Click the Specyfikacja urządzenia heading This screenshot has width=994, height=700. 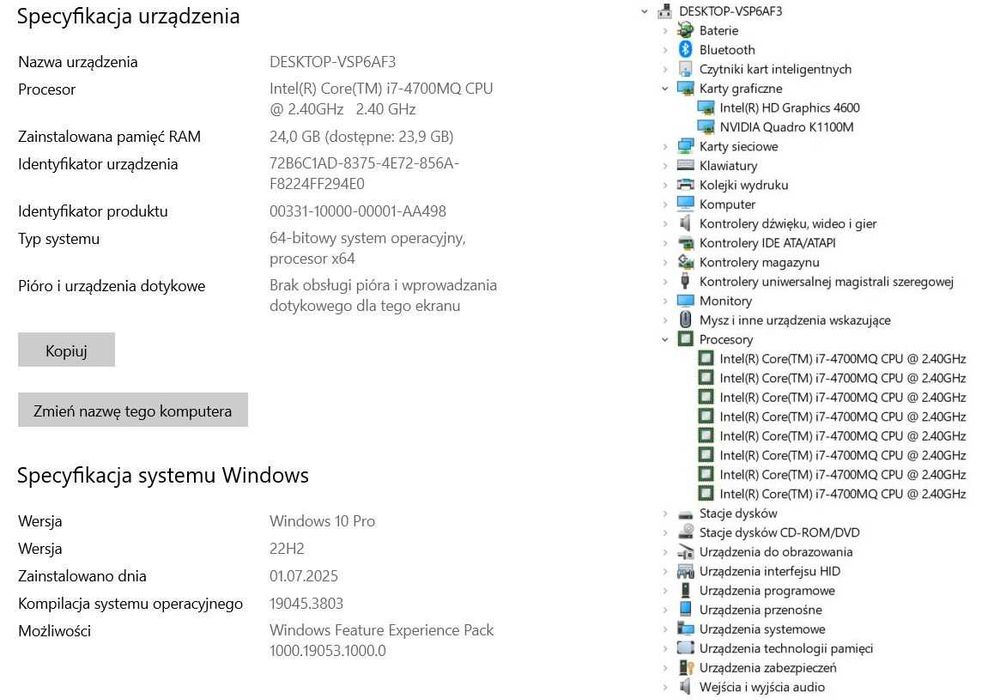tap(128, 16)
